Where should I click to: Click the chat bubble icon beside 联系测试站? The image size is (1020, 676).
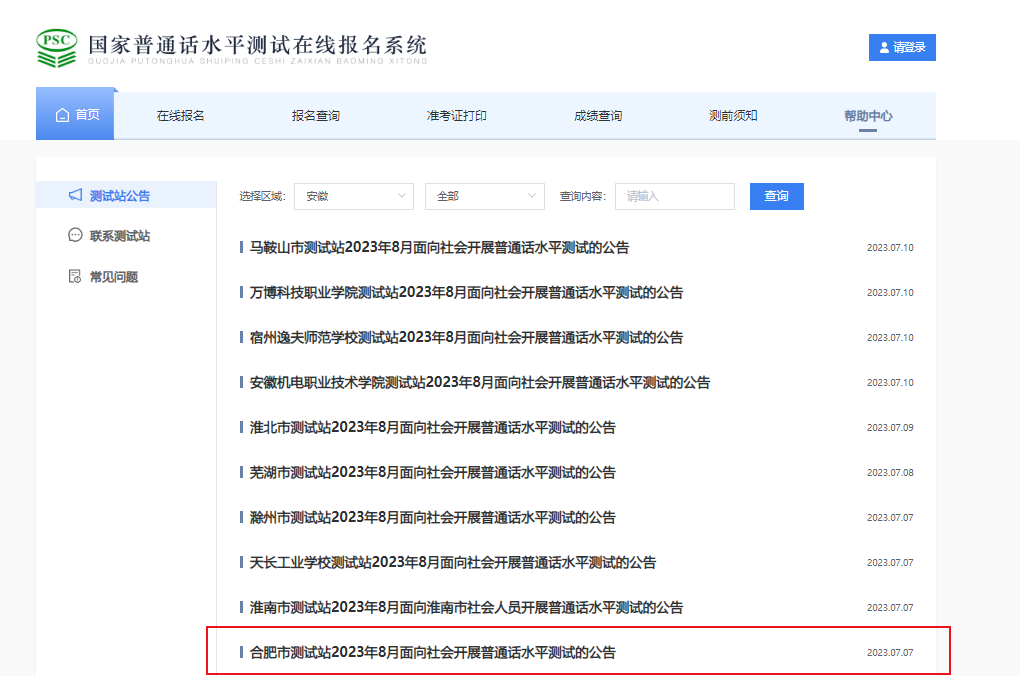click(x=75, y=236)
